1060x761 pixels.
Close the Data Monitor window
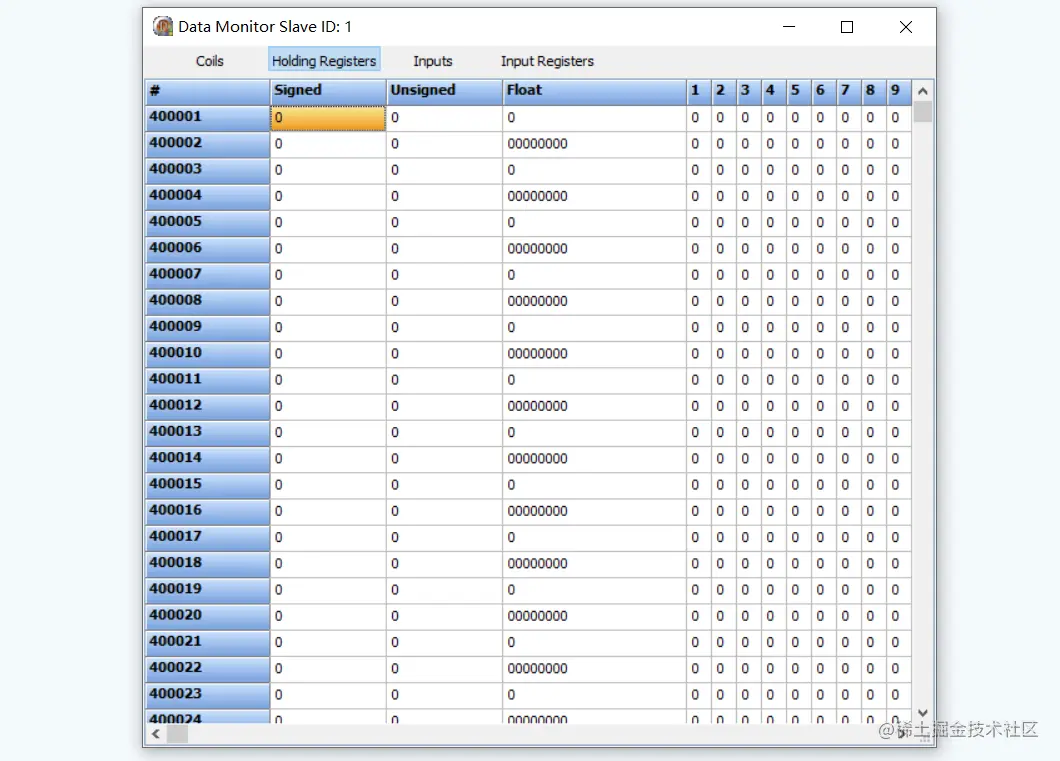point(906,27)
